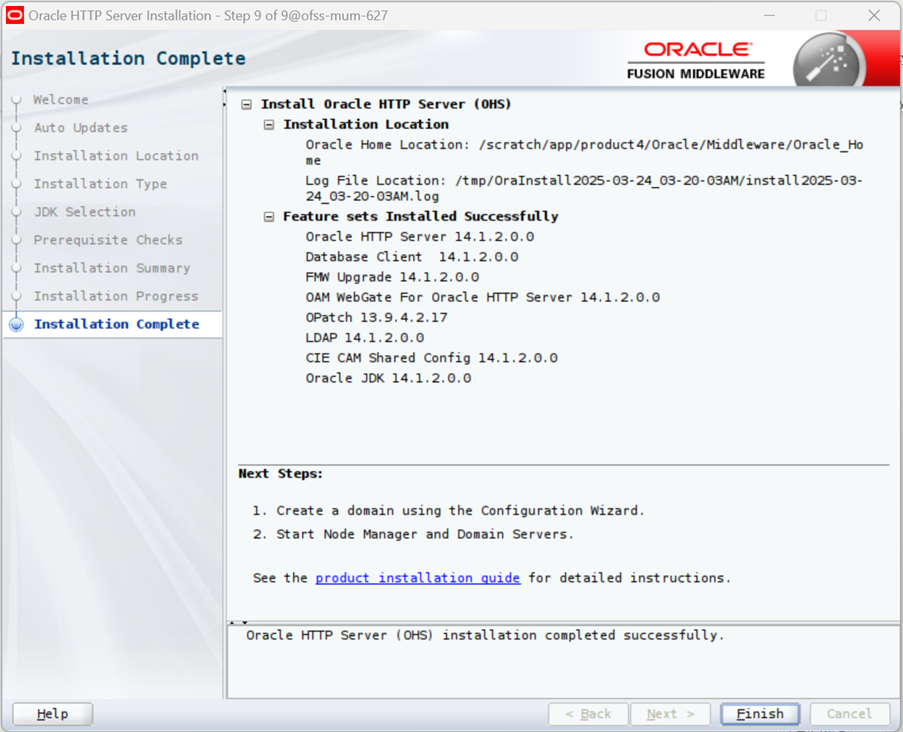Select the Installation Progress step

[116, 296]
